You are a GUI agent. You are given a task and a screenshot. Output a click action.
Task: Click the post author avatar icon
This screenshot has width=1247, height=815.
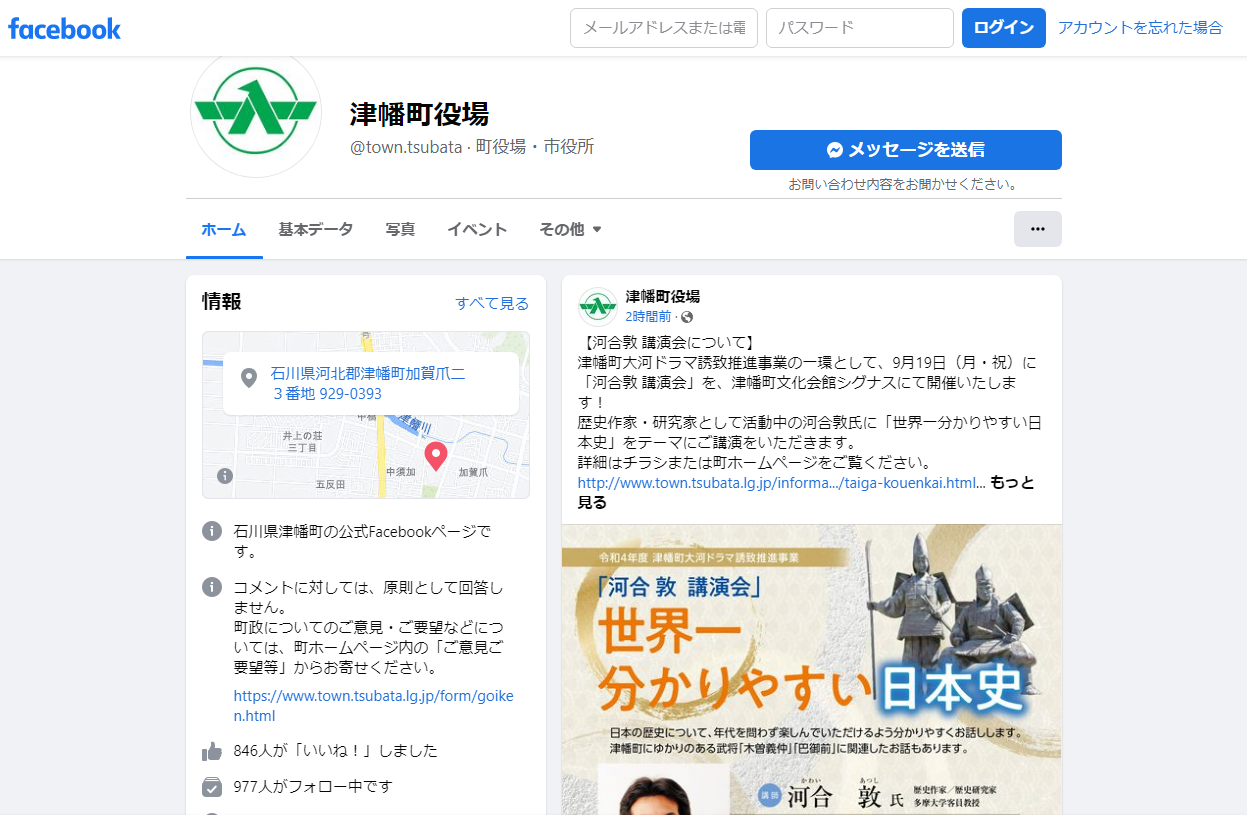tap(598, 306)
